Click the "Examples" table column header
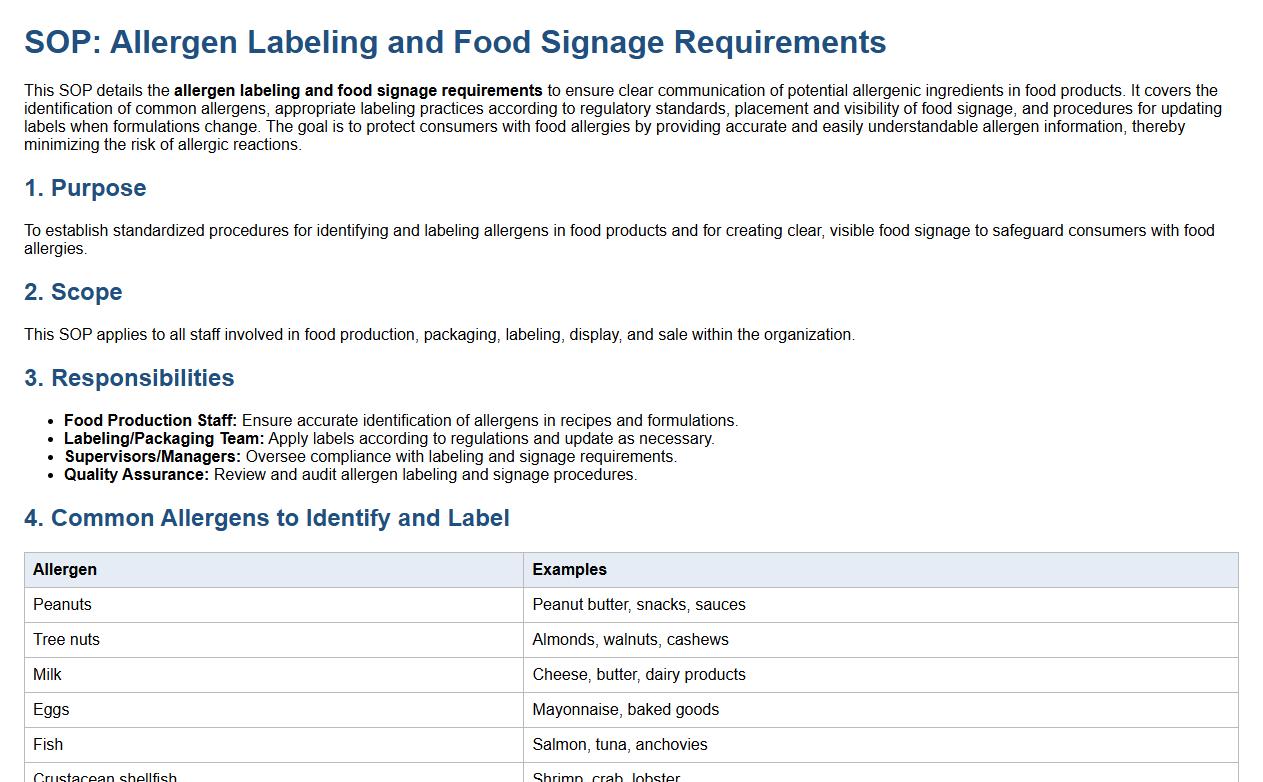This screenshot has height=782, width=1263. pos(569,569)
